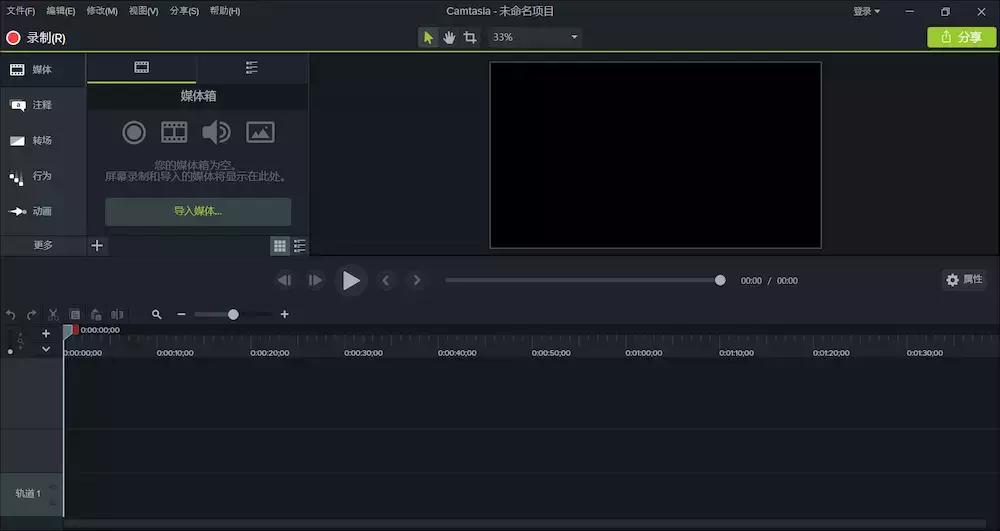Open the 注释 annotations panel

pos(43,105)
